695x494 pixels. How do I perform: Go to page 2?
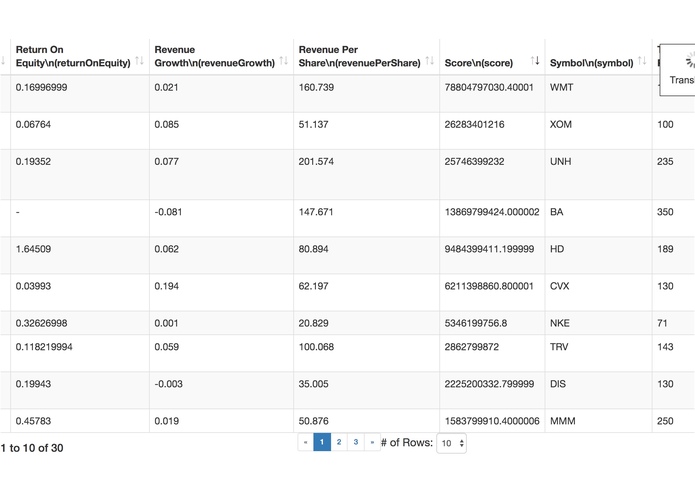point(339,442)
